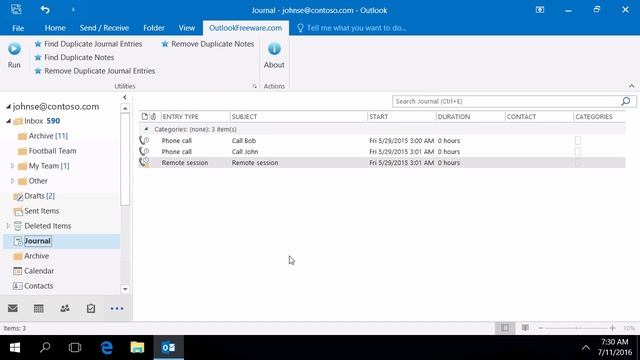Click the Send/Receive quick access icon
Image resolution: width=640 pixels, height=360 pixels.
(16, 9)
